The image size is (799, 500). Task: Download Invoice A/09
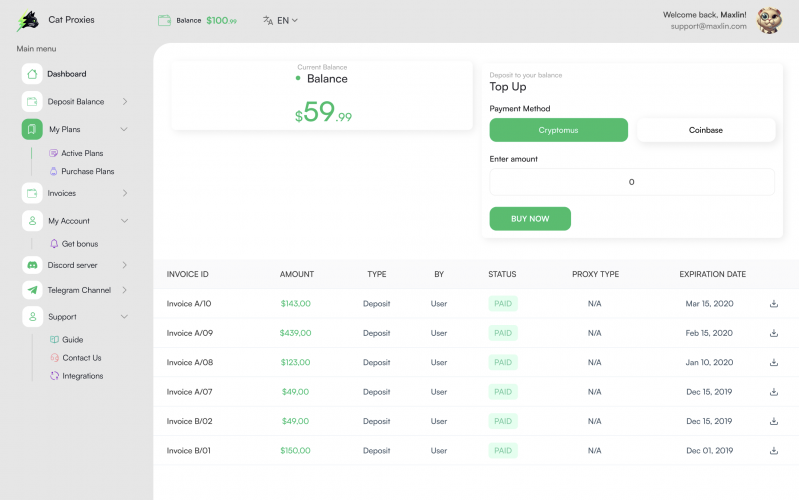pyautogui.click(x=774, y=333)
